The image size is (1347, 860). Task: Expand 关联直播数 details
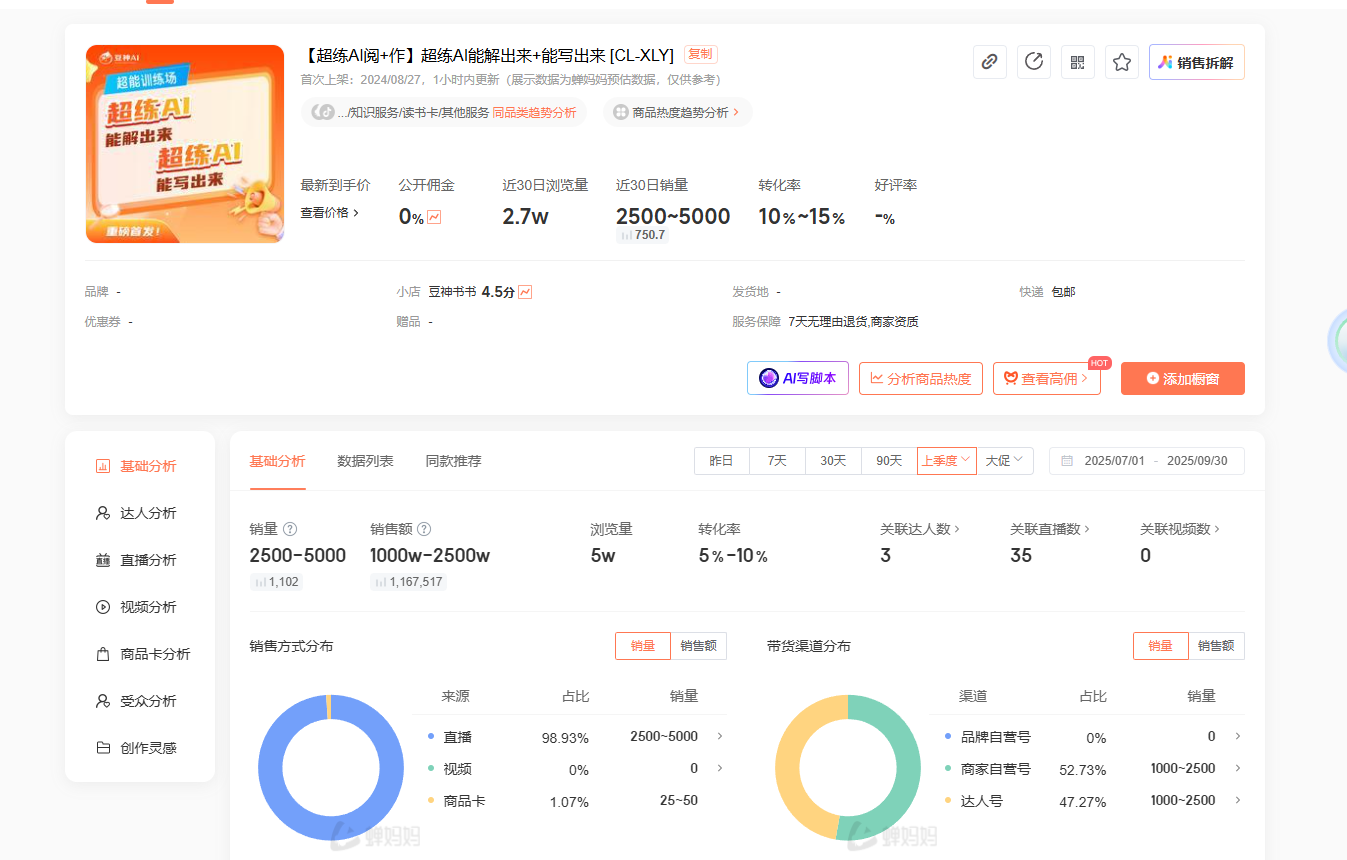pos(1050,529)
